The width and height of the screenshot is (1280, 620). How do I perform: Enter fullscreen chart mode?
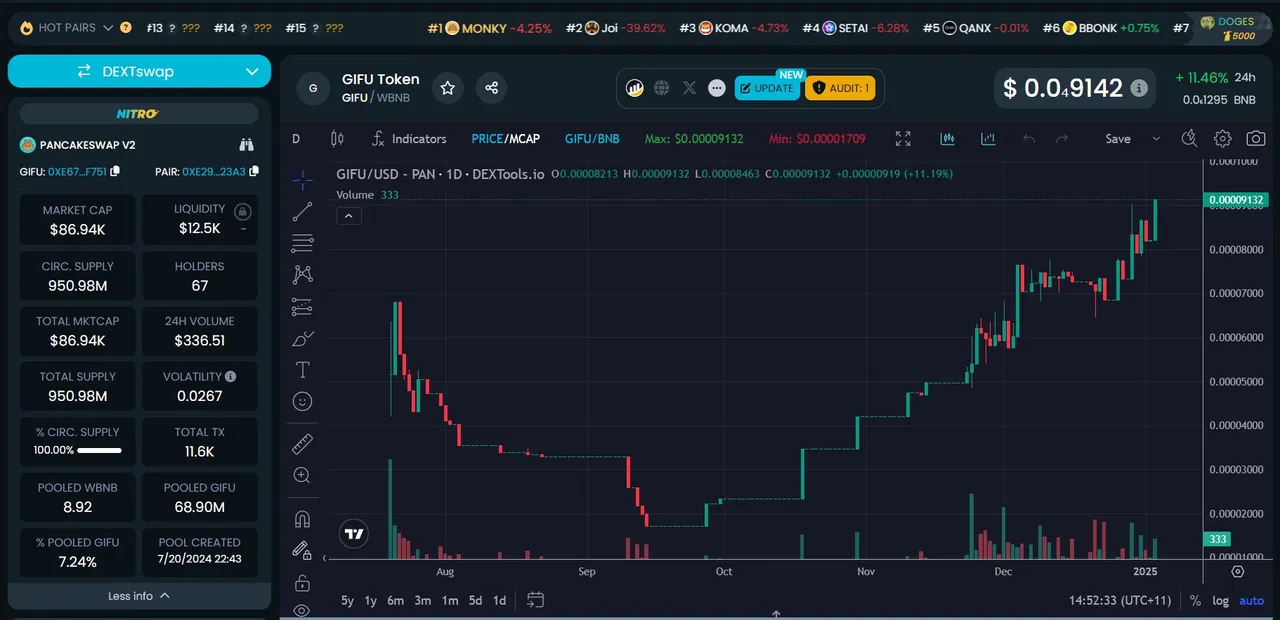point(903,139)
